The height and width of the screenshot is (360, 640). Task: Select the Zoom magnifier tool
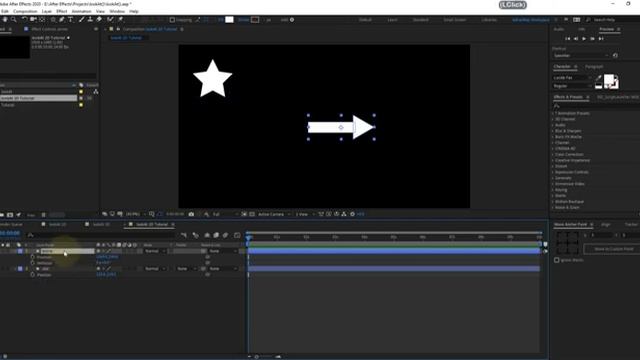pos(13,20)
